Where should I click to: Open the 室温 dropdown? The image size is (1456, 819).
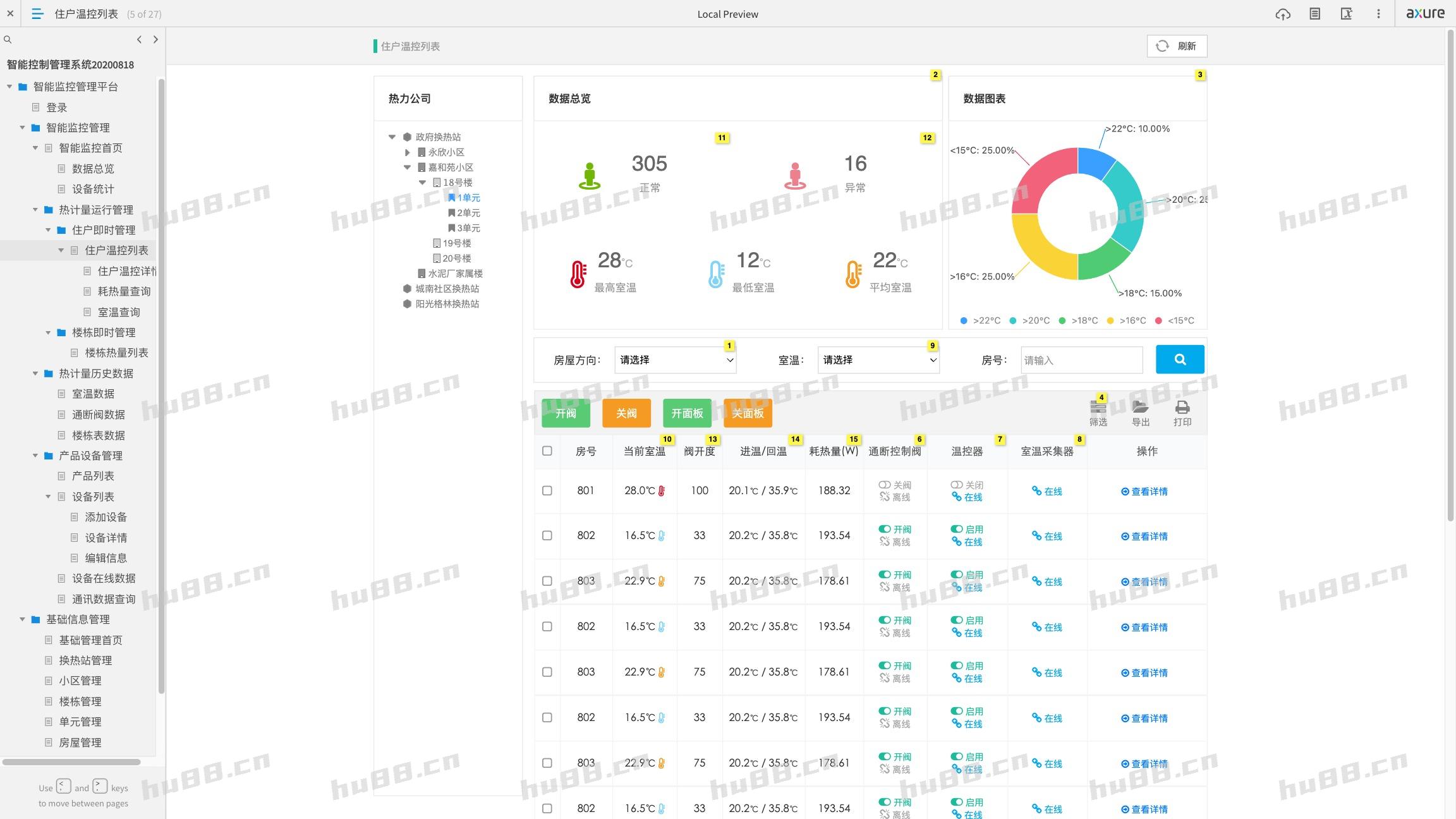pyautogui.click(x=878, y=360)
